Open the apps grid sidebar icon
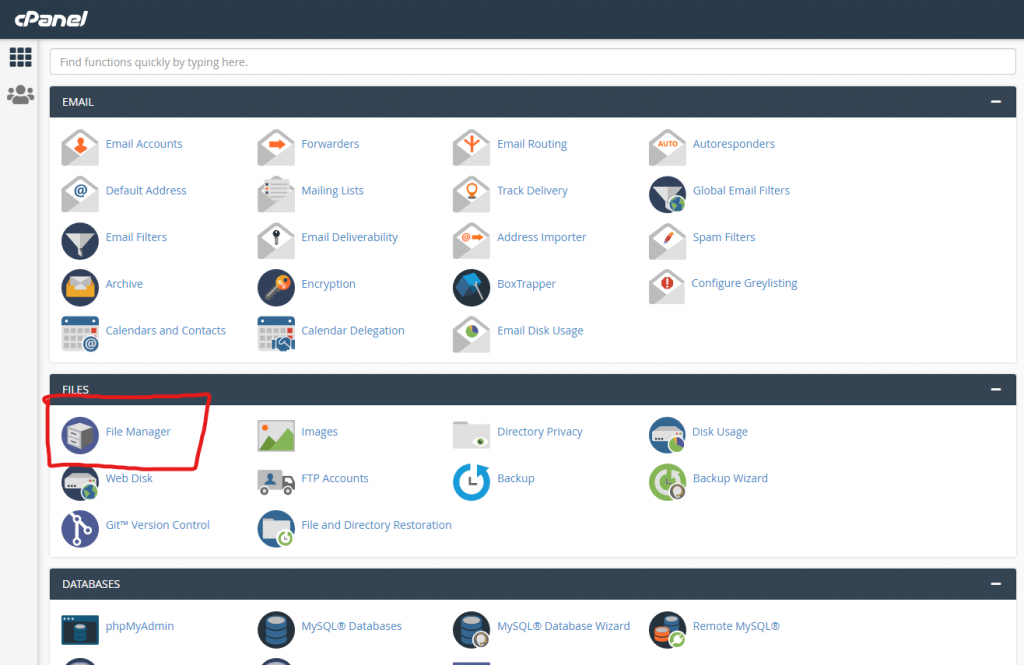This screenshot has height=665, width=1024. [20, 57]
